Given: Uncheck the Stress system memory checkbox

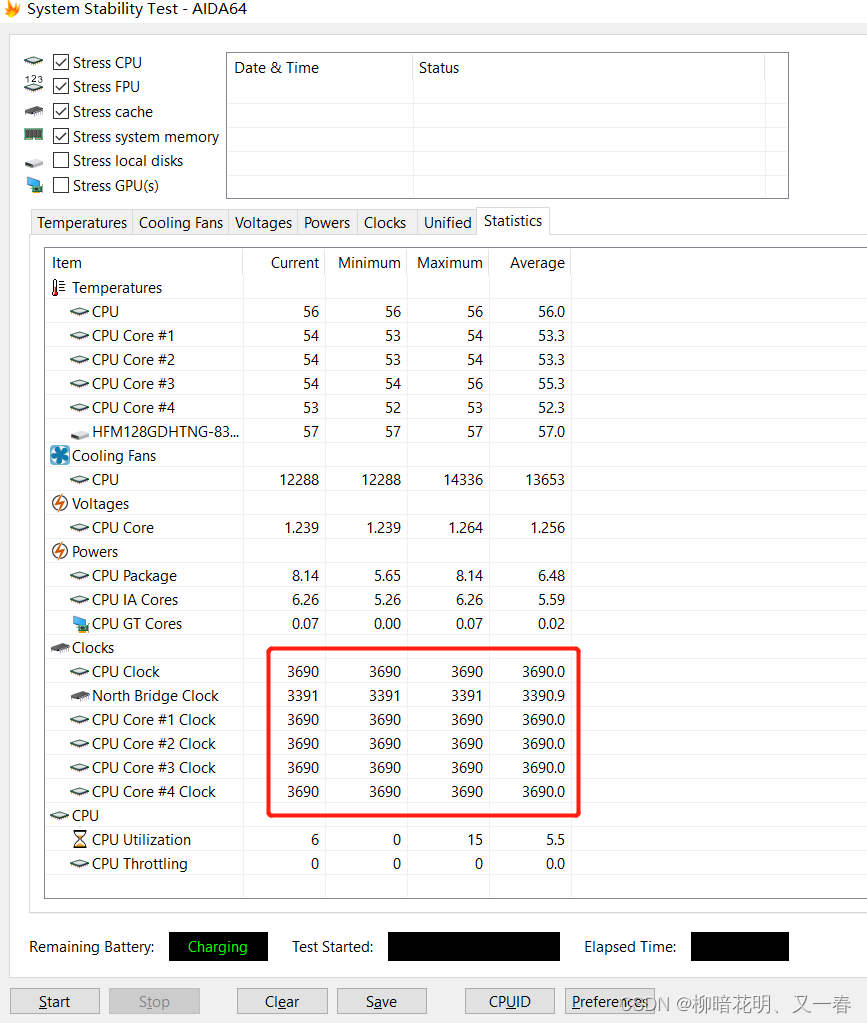Looking at the screenshot, I should [x=61, y=136].
